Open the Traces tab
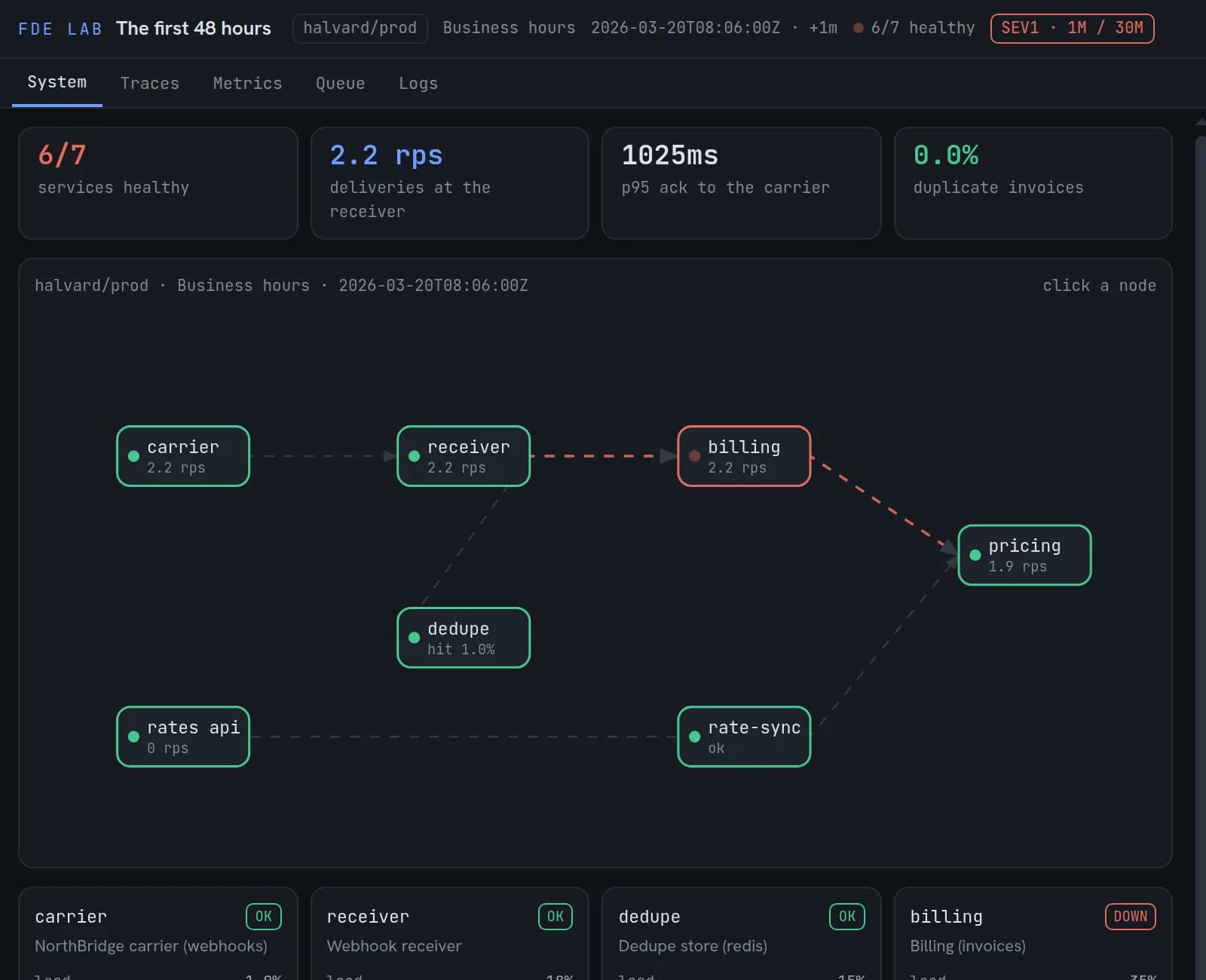 coord(150,83)
